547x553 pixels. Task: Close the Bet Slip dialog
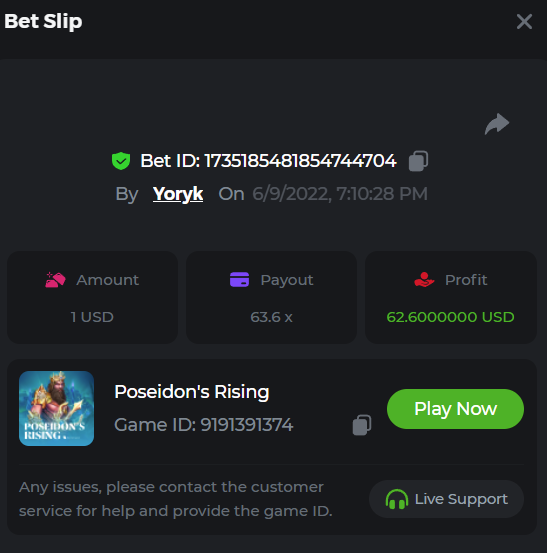pyautogui.click(x=524, y=22)
